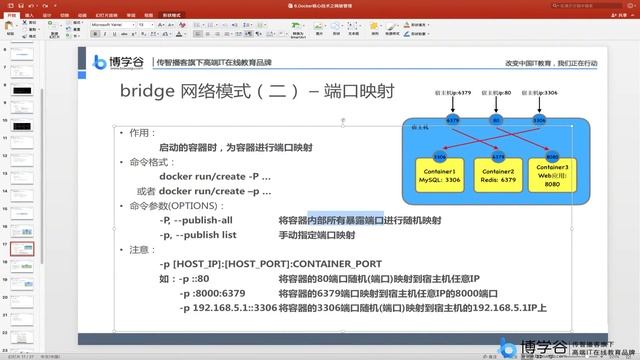640x360 pixels.
Task: Increase the font size
Action: 161,25
